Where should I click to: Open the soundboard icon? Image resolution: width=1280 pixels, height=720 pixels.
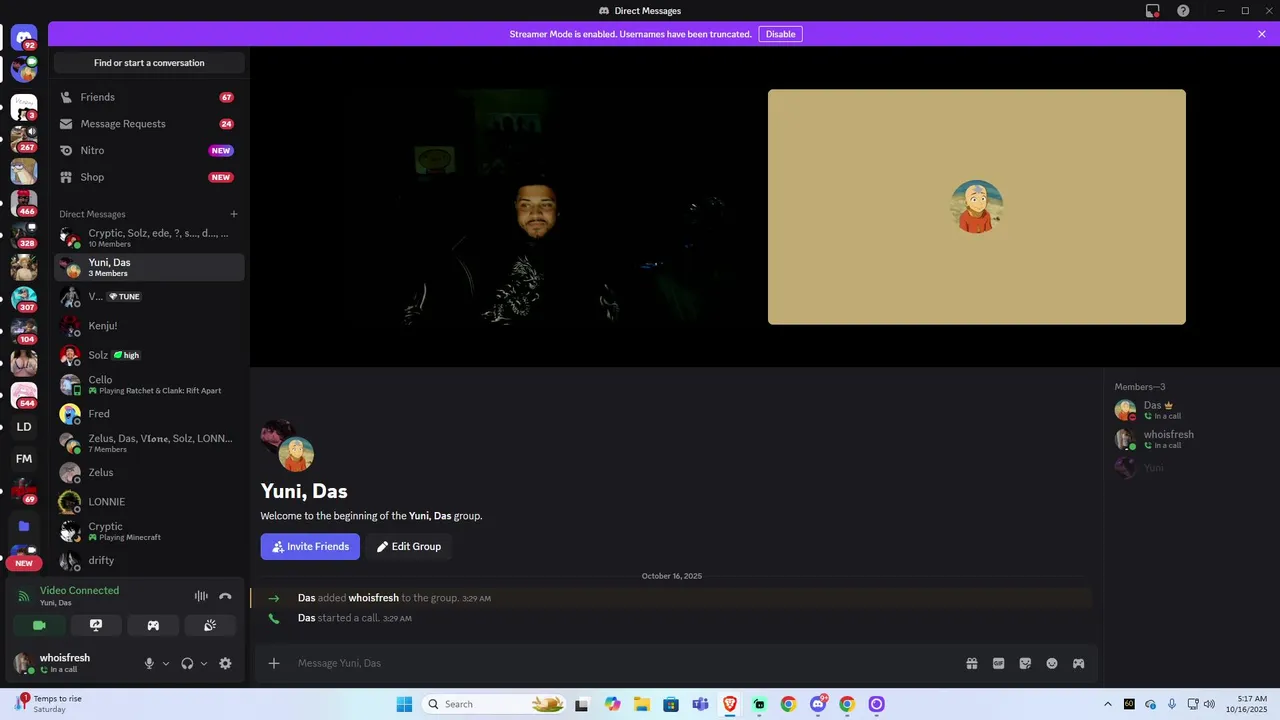click(210, 625)
